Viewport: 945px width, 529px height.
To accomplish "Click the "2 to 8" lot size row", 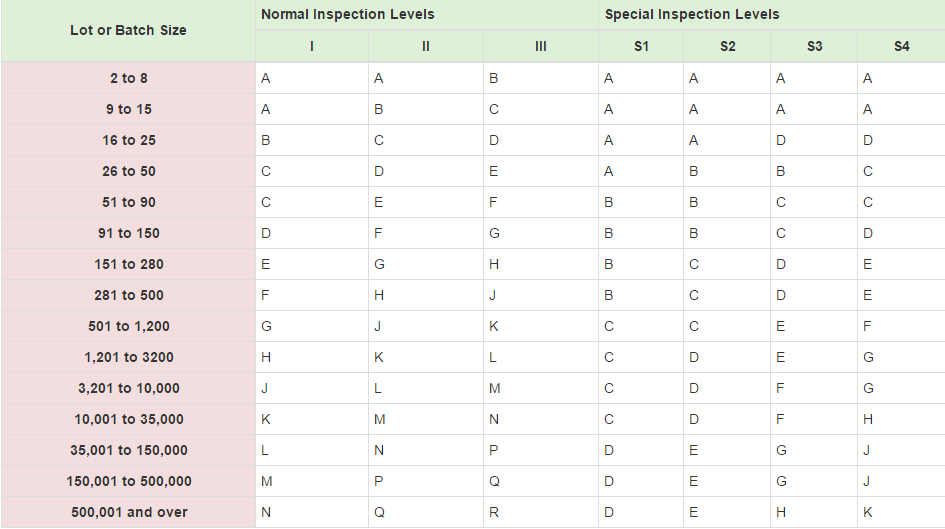I will pyautogui.click(x=128, y=78).
